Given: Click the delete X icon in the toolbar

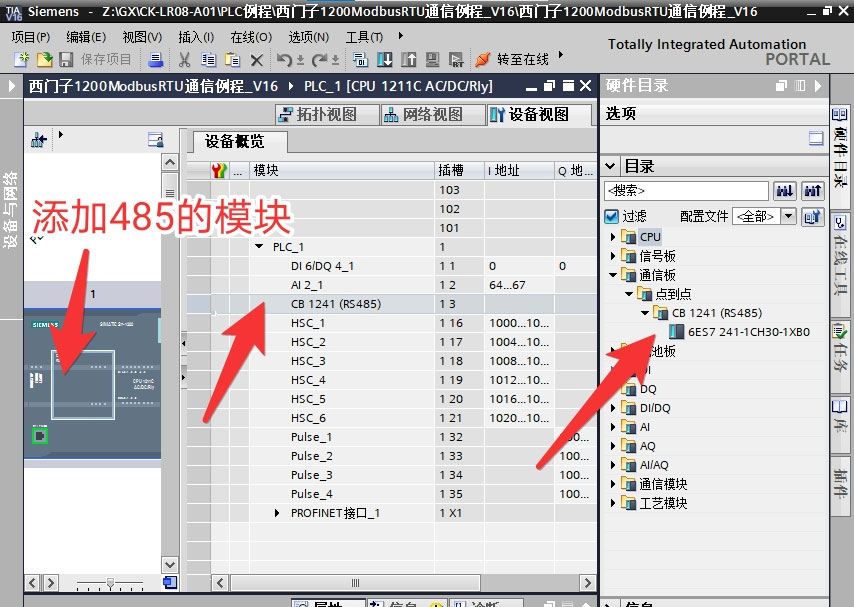Looking at the screenshot, I should [x=257, y=60].
